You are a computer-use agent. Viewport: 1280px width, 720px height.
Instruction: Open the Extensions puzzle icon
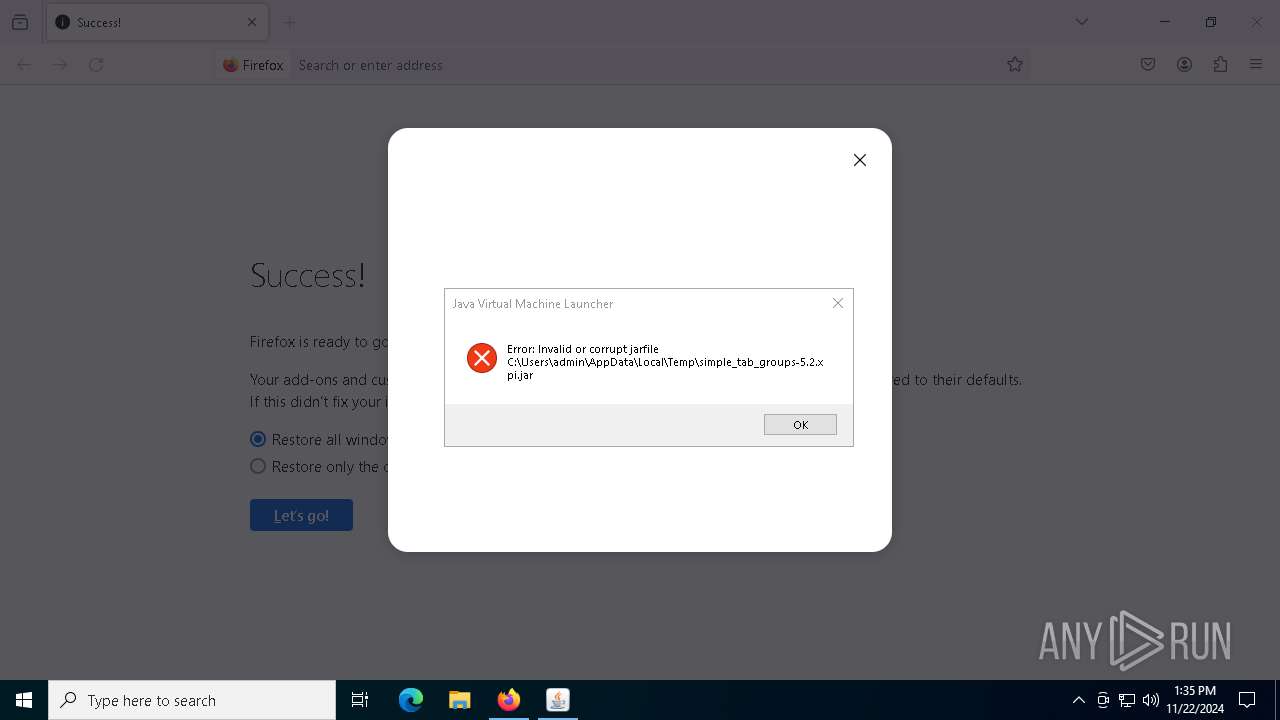coord(1220,65)
